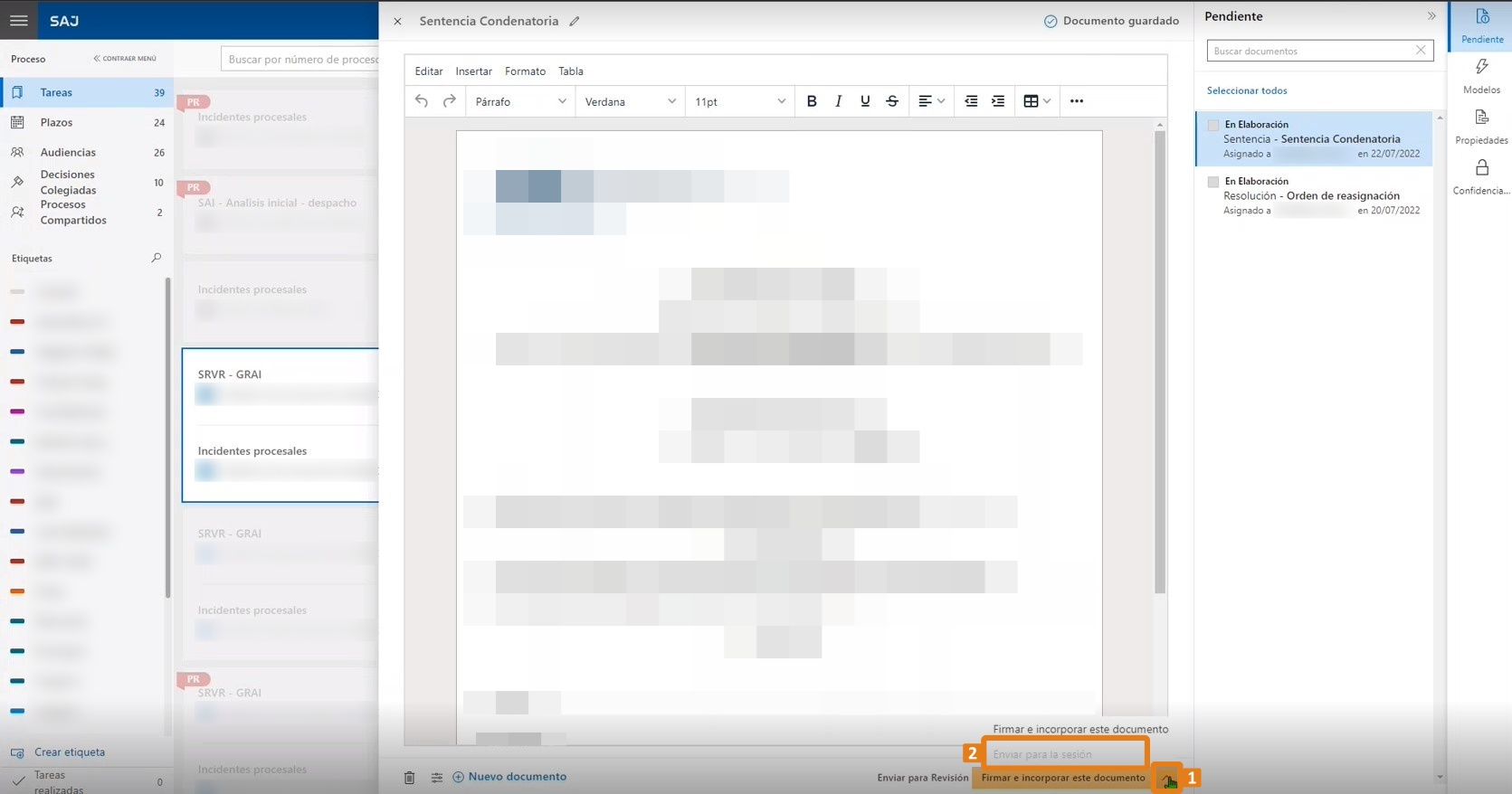Screen dimensions: 1512x794
Task: Open the 11pt font size dropdown
Action: (740, 101)
